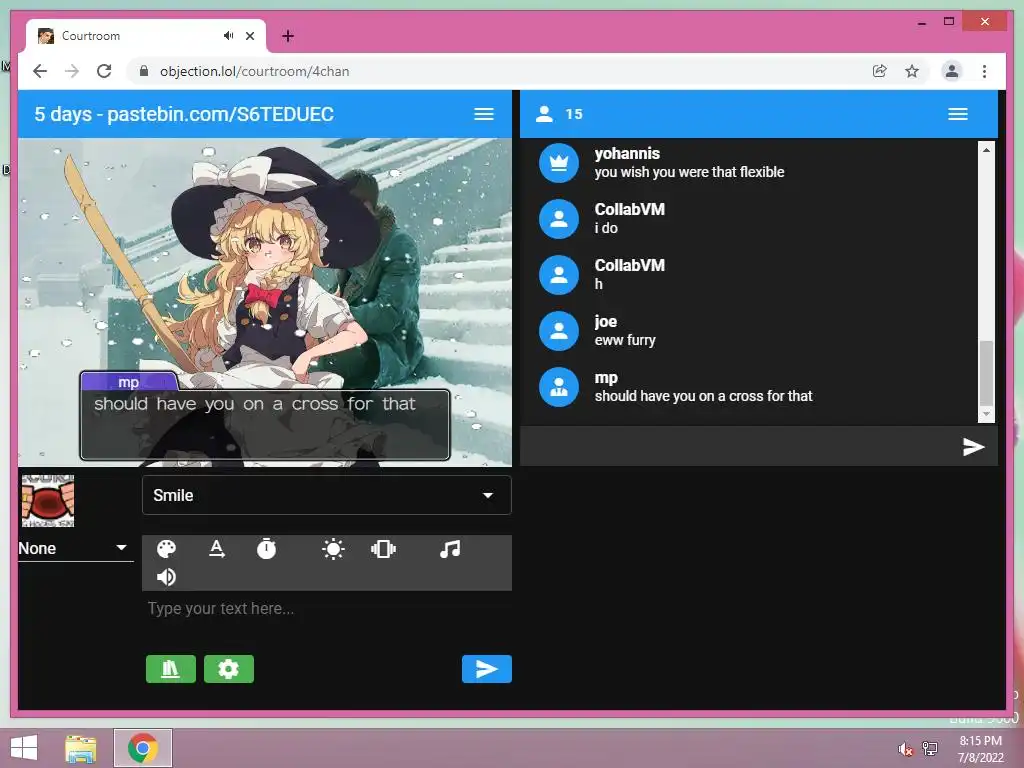Click the character thumbnail next to the pose selector
The image size is (1024, 768).
48,501
